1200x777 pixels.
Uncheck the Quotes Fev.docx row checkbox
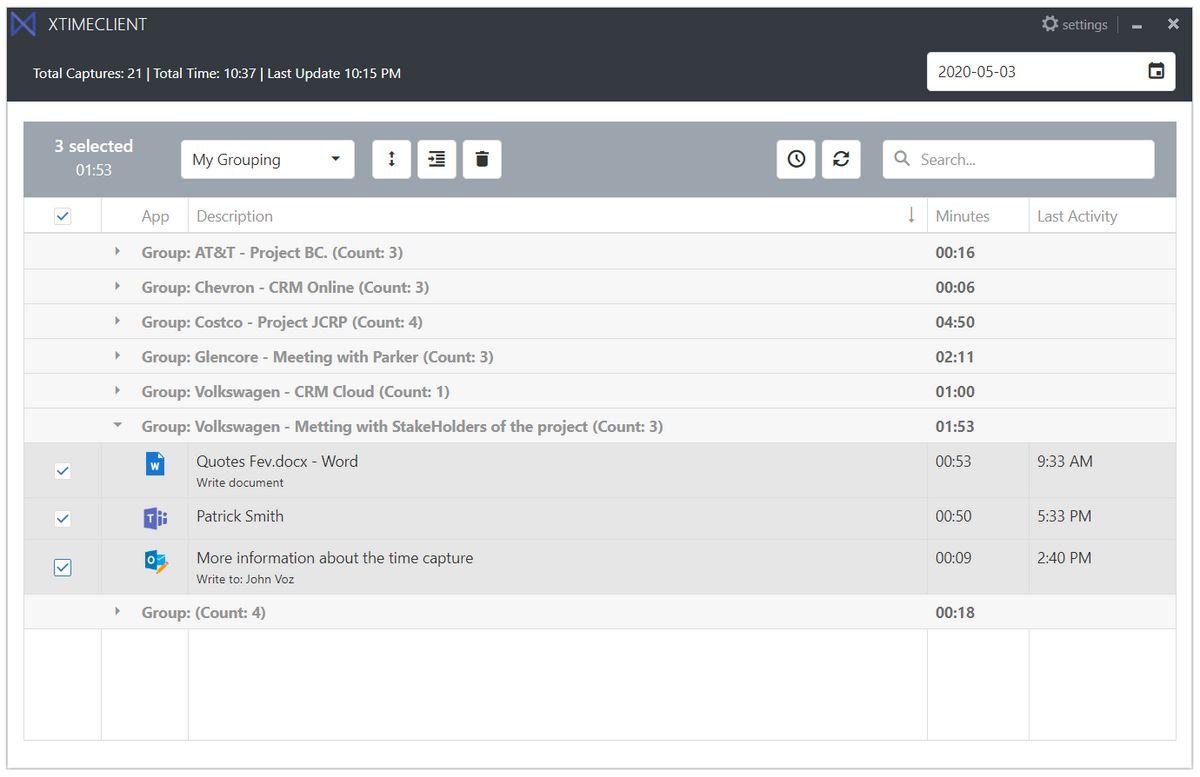62,471
